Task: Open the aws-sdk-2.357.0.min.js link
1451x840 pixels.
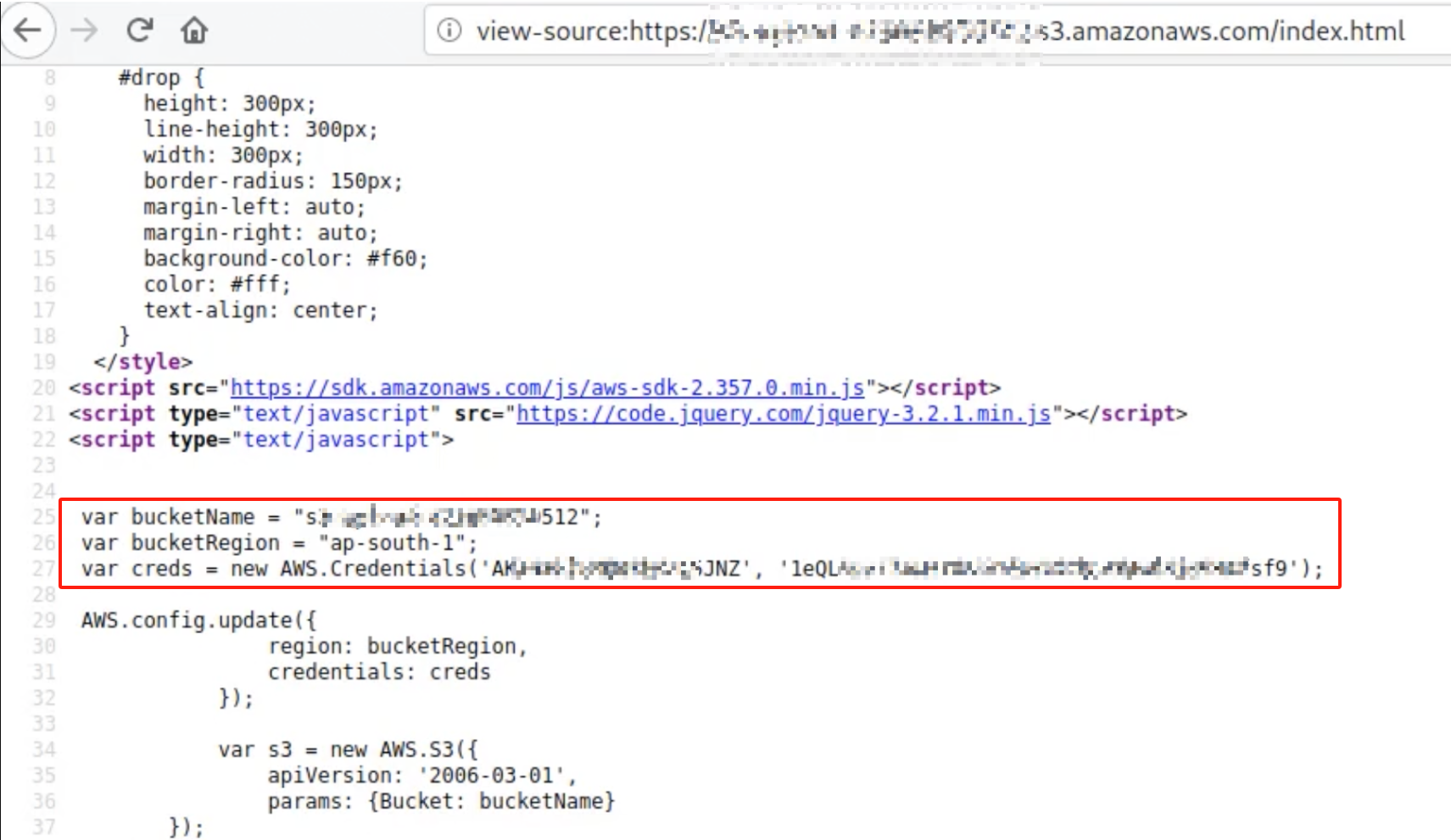Action: (547, 388)
